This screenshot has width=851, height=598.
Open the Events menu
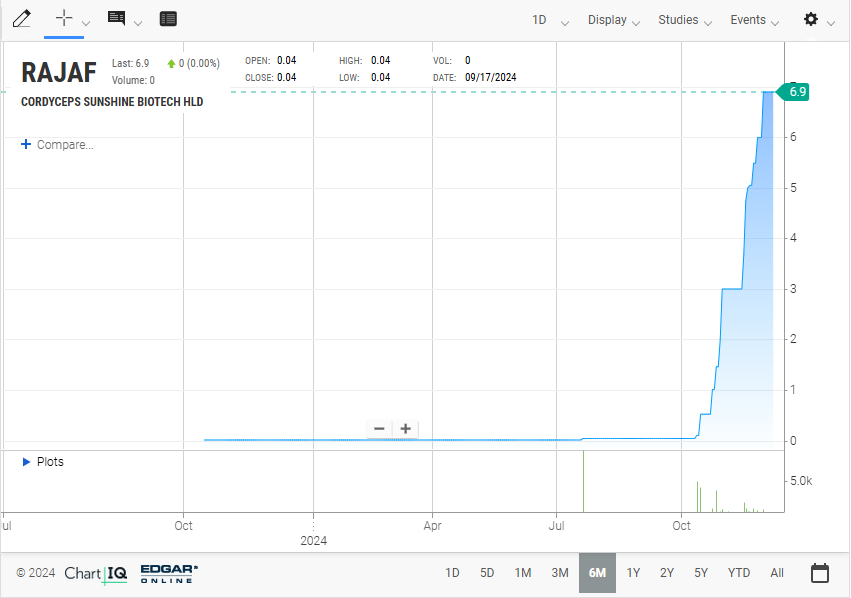755,20
